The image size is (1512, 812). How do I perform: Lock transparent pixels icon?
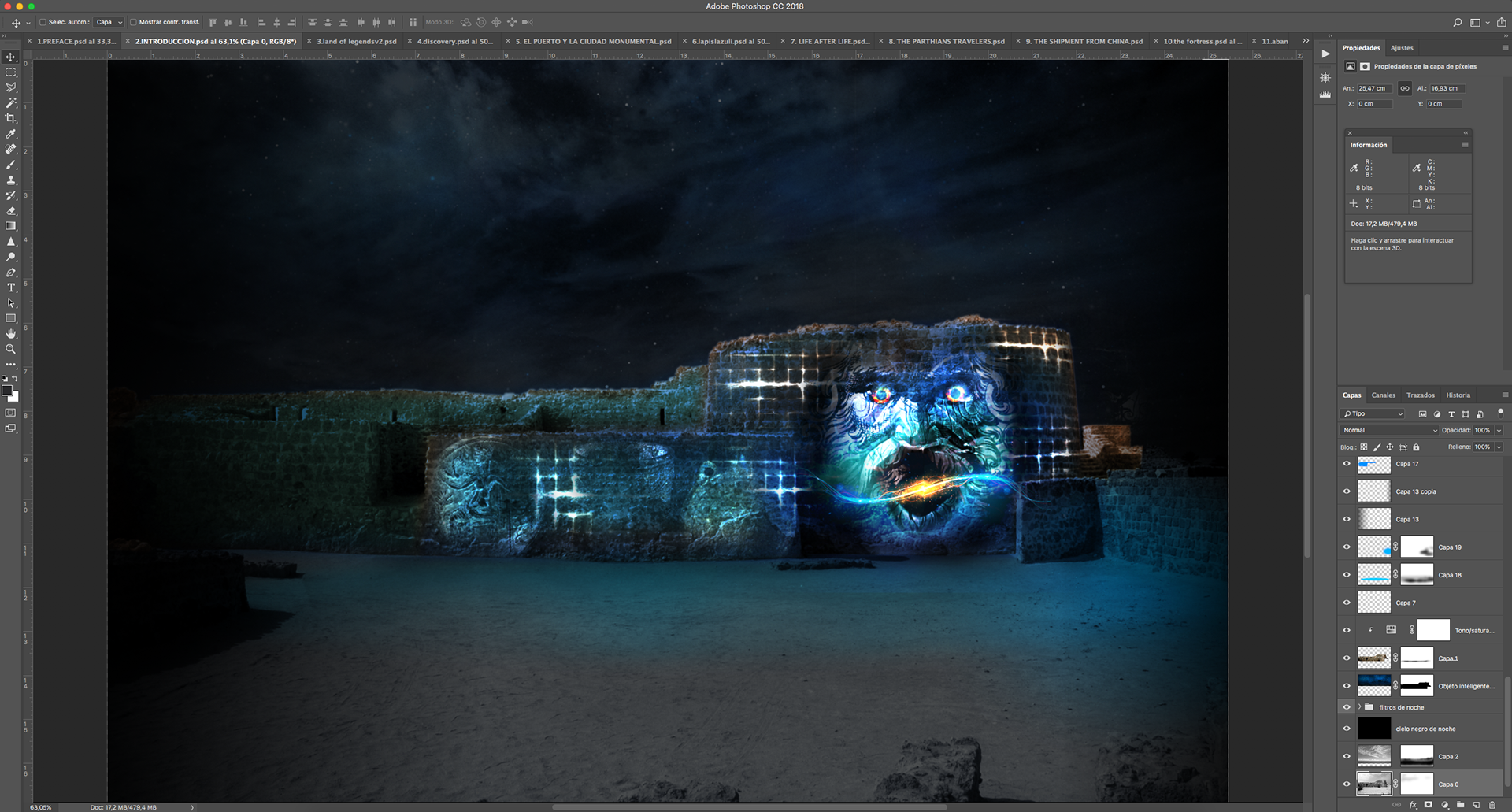point(1364,447)
